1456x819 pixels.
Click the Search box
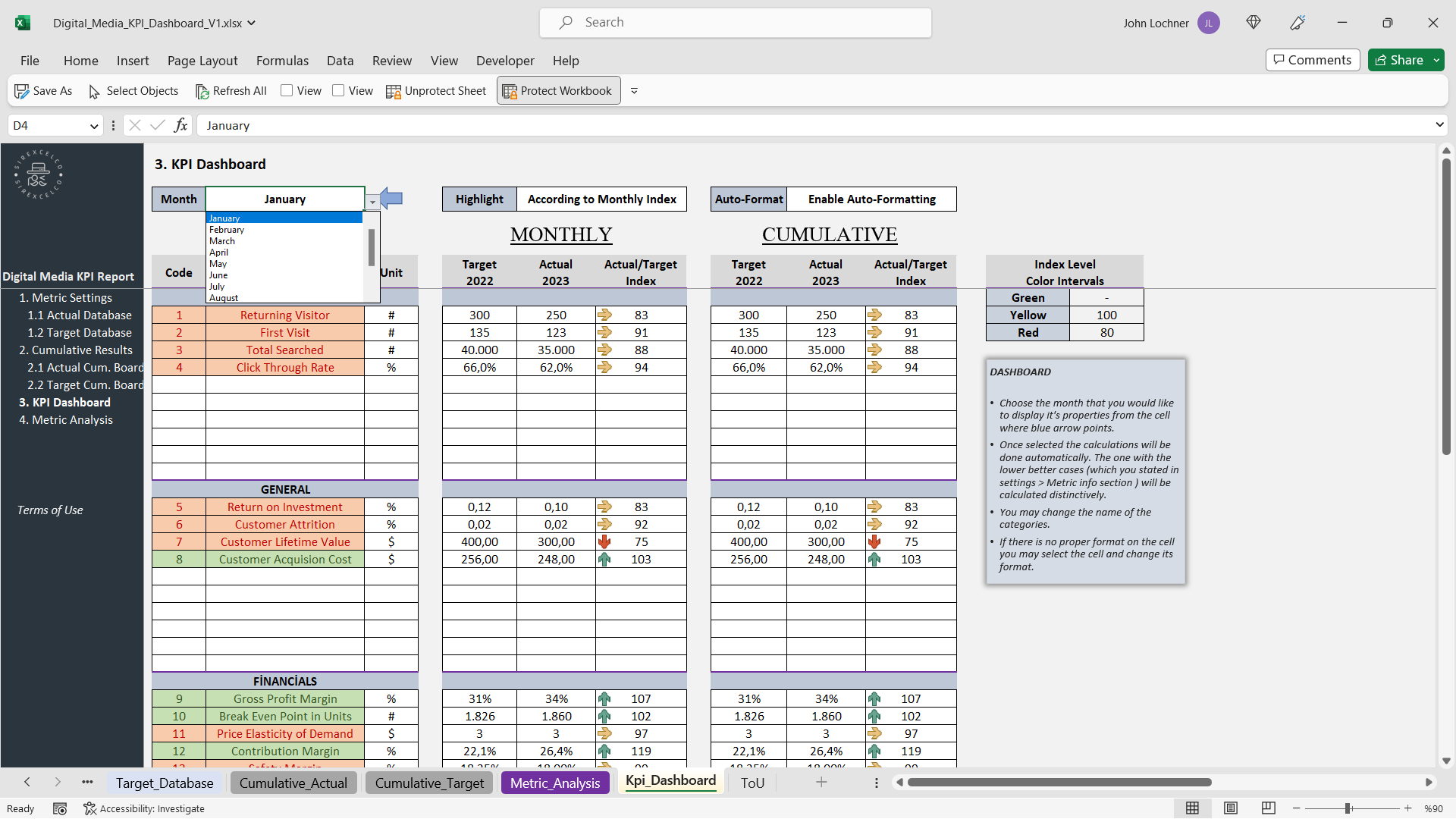pos(735,23)
